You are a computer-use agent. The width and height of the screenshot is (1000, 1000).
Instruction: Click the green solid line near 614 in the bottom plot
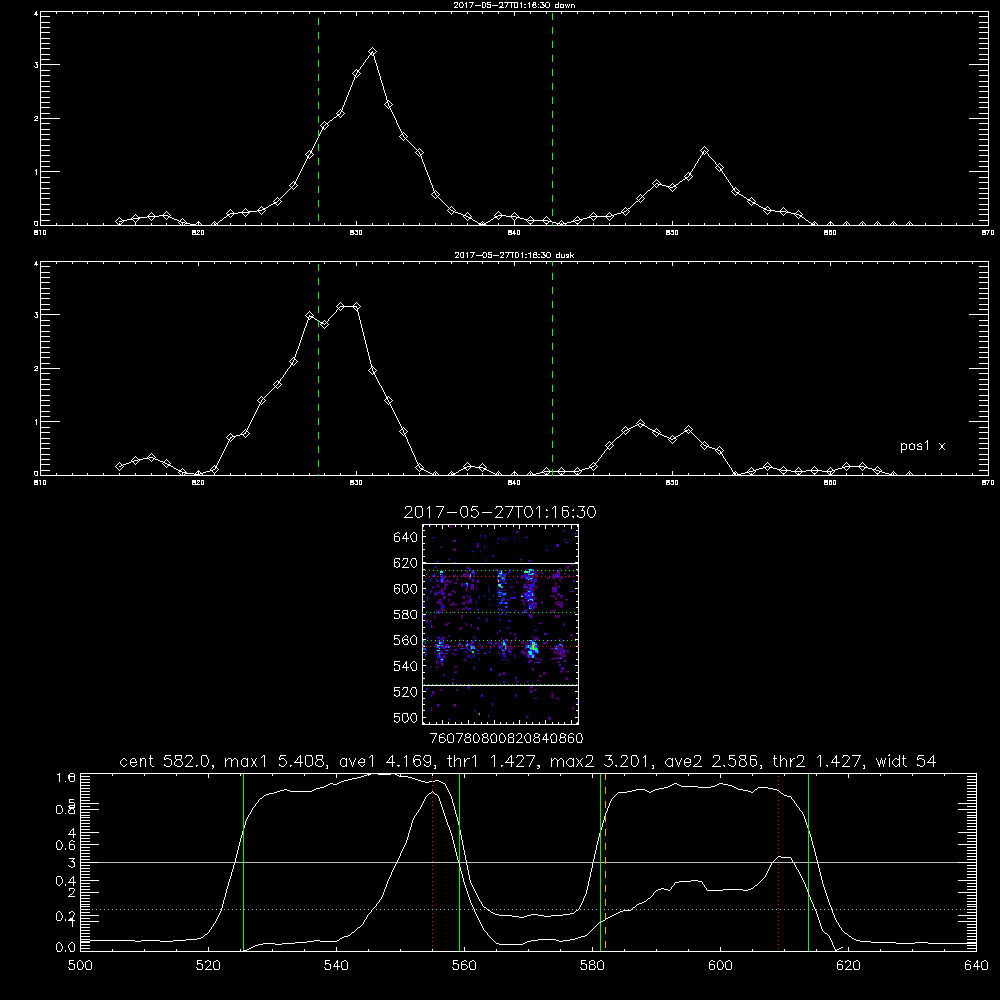click(808, 862)
